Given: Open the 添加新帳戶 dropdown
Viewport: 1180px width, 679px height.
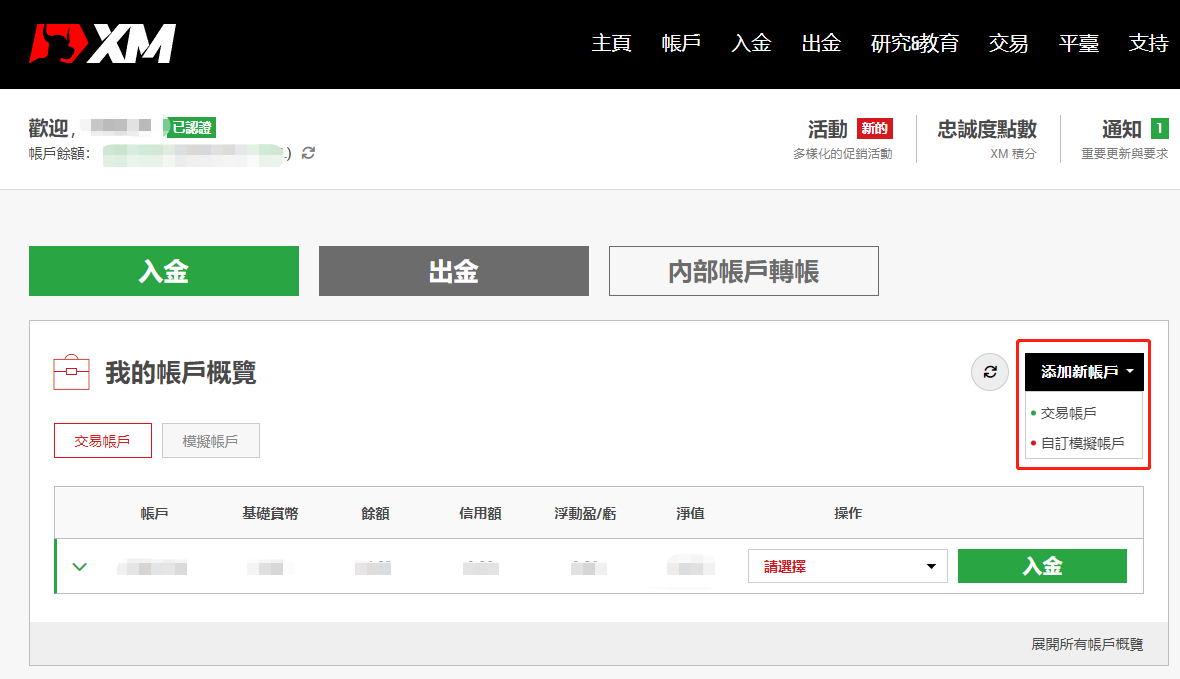Looking at the screenshot, I should [1083, 371].
